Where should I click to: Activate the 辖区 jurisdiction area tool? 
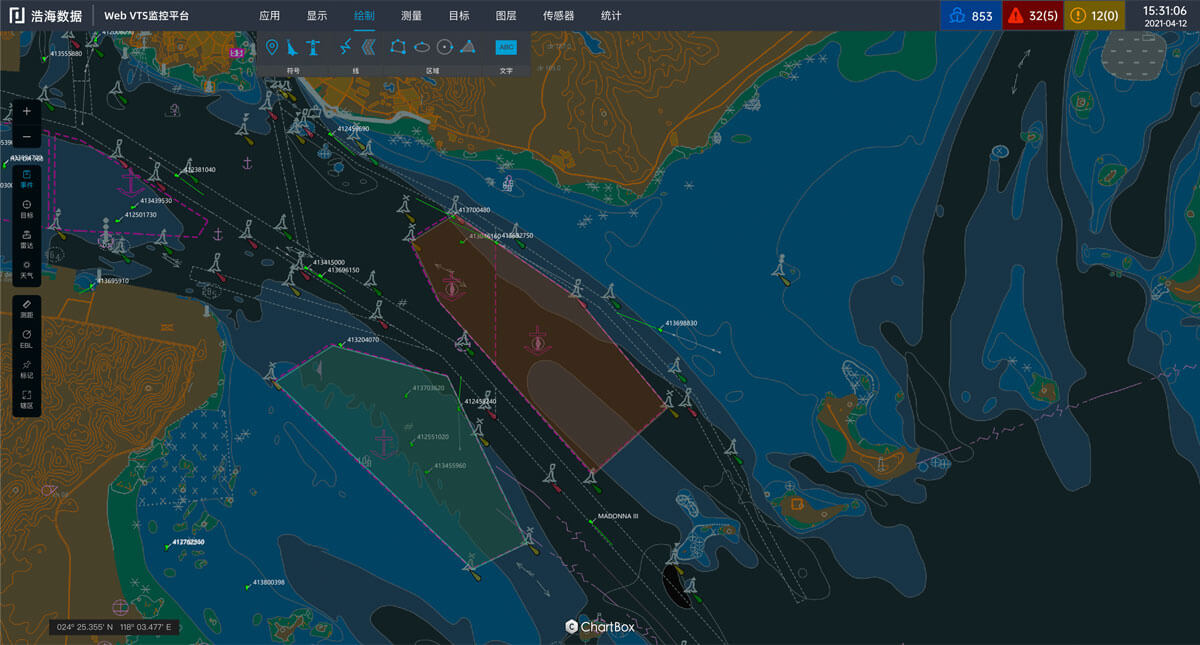(x=27, y=399)
